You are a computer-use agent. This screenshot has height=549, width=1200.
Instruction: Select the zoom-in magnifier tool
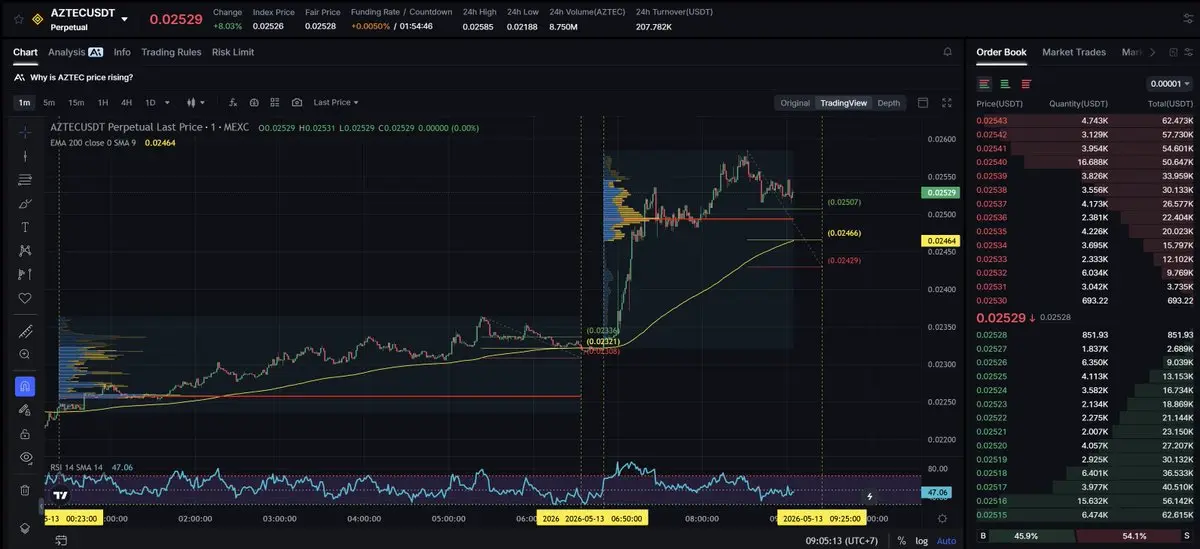coord(25,354)
